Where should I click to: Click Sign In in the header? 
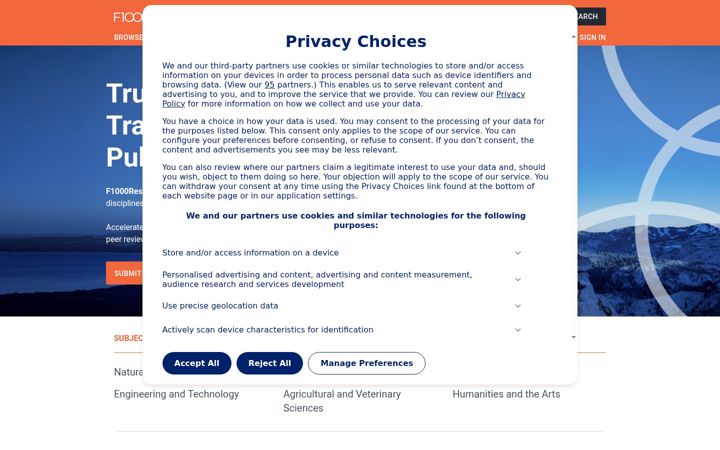coord(592,37)
